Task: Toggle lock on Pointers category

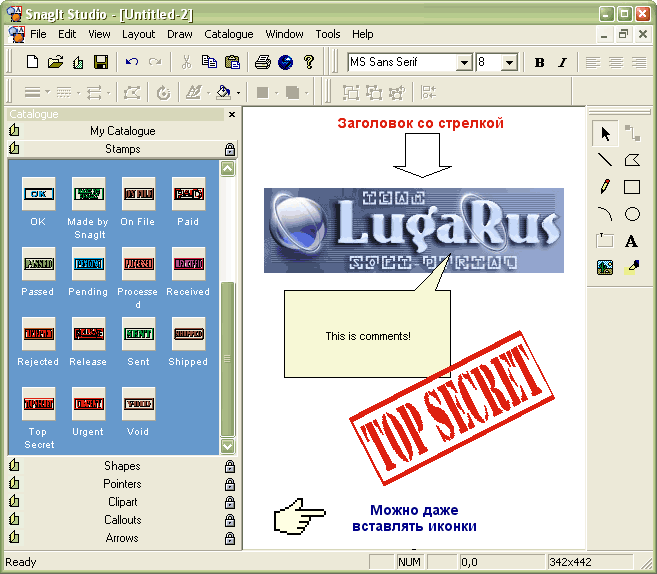Action: (230, 484)
